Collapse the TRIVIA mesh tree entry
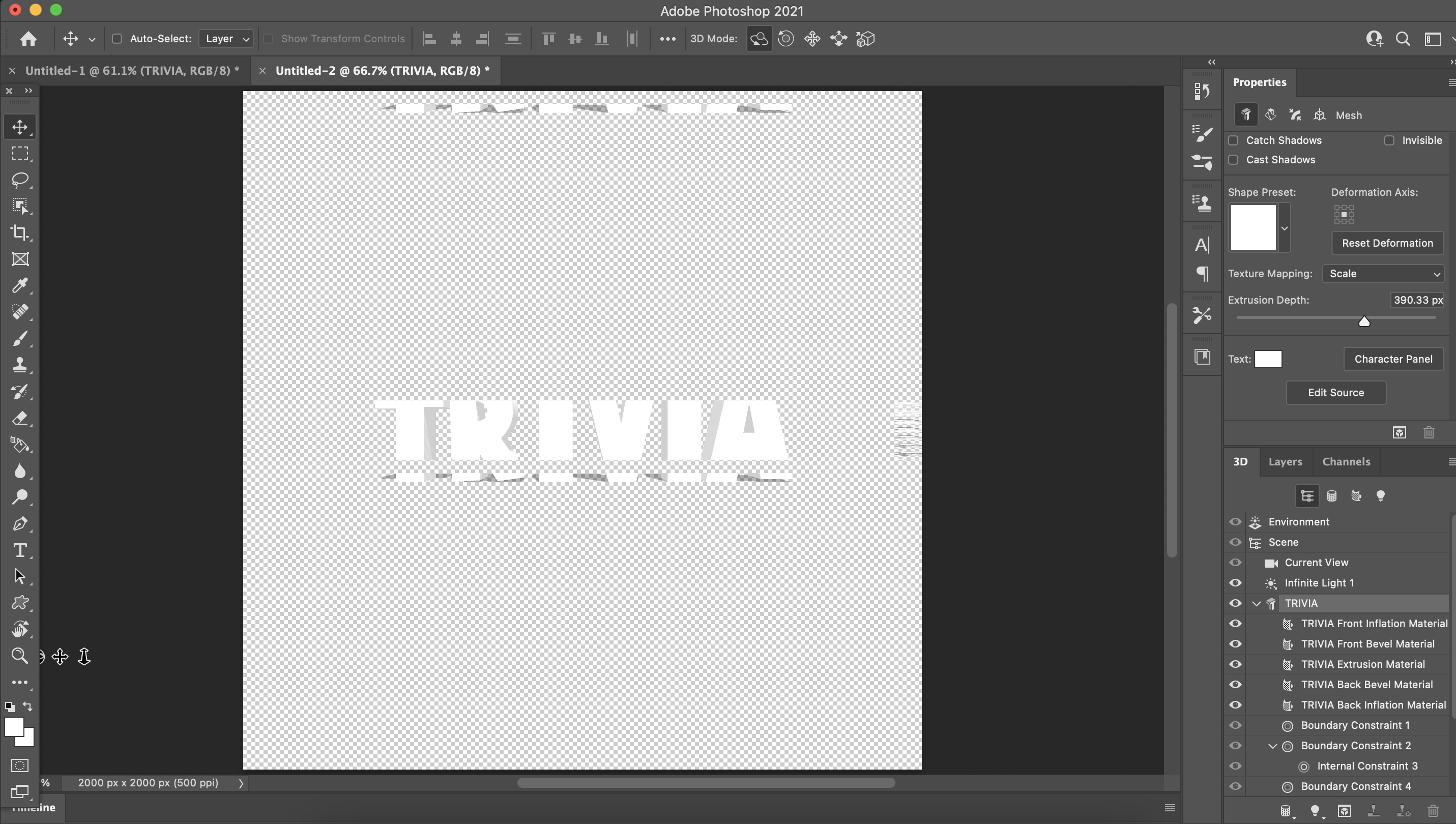 click(1257, 603)
